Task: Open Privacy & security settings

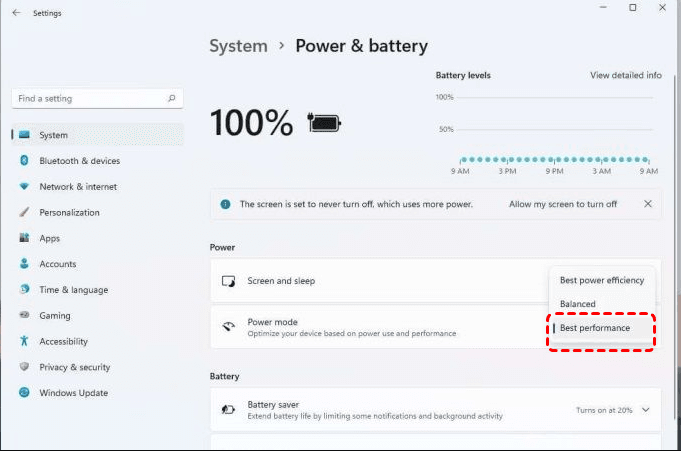Action: click(x=74, y=367)
